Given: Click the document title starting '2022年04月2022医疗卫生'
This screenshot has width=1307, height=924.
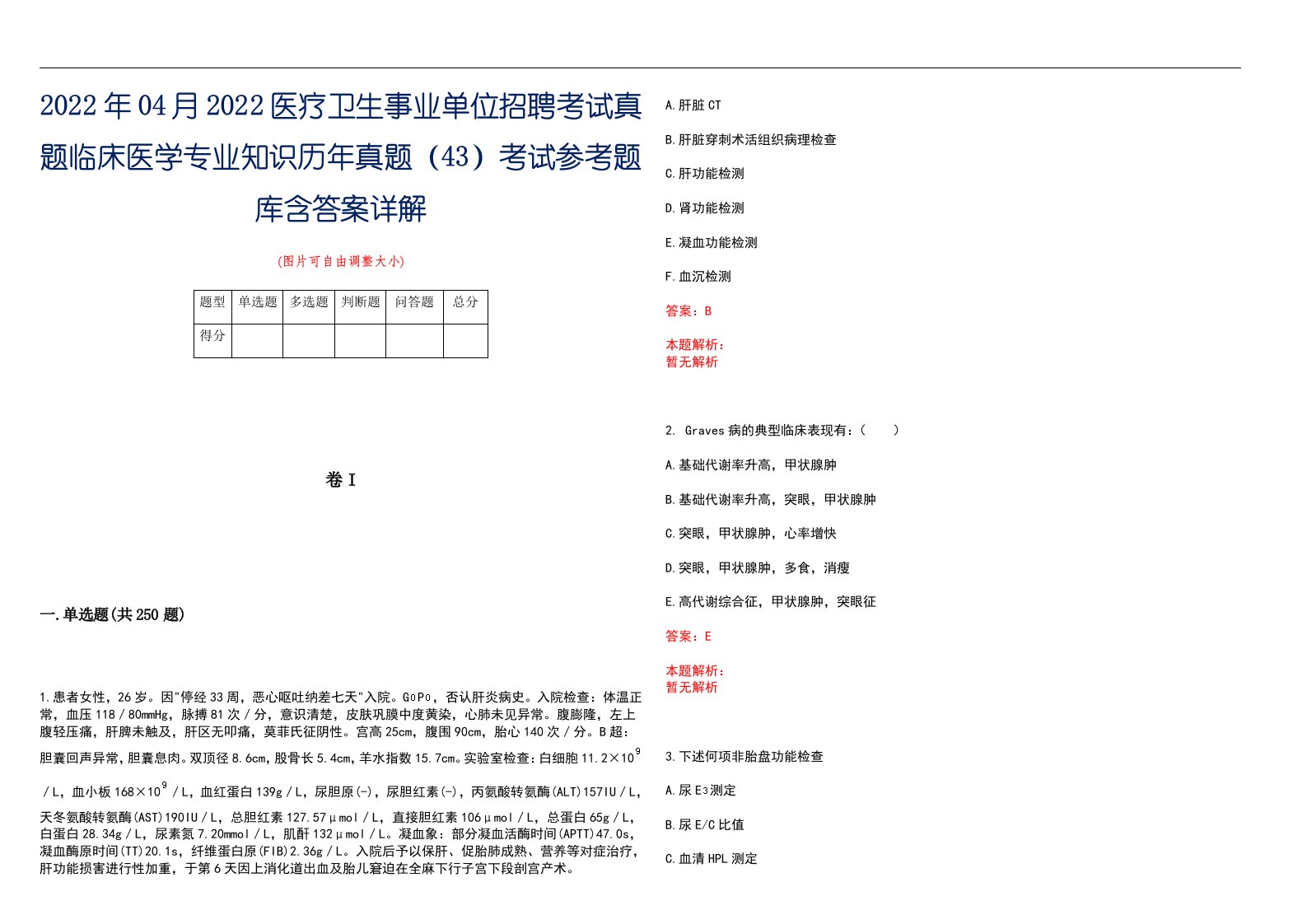Looking at the screenshot, I should click(341, 157).
